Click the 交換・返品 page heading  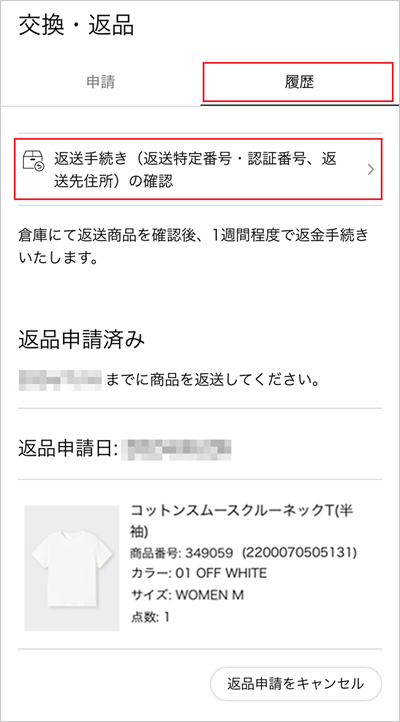click(76, 25)
